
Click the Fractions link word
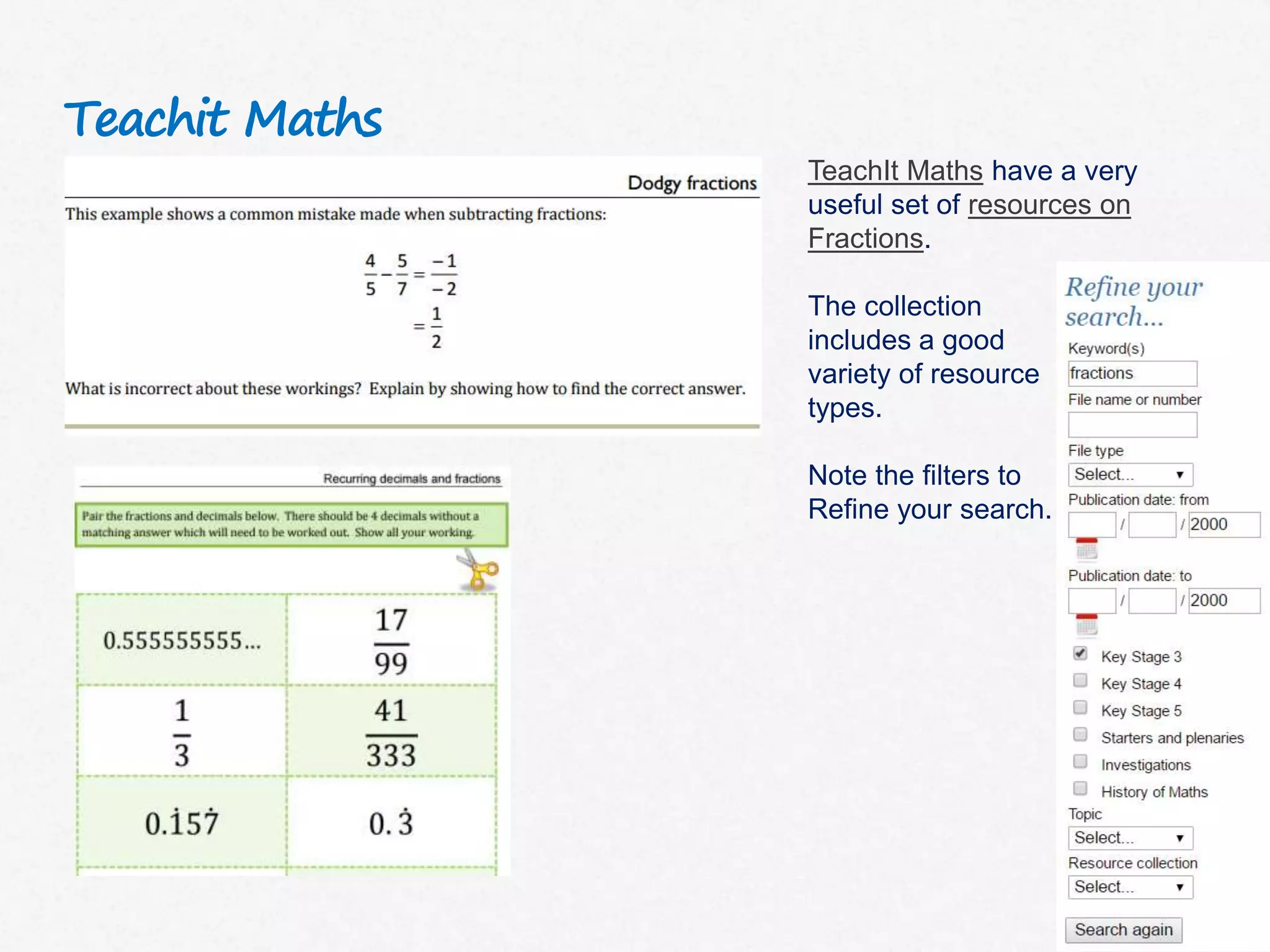(x=866, y=239)
